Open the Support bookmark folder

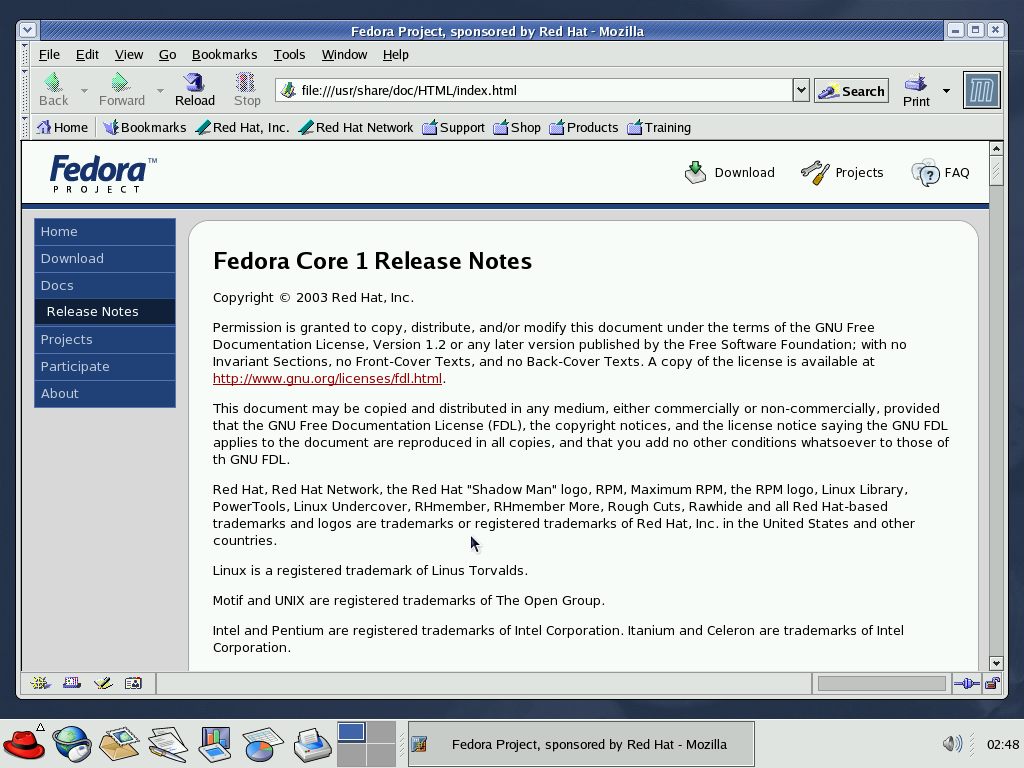coord(454,127)
